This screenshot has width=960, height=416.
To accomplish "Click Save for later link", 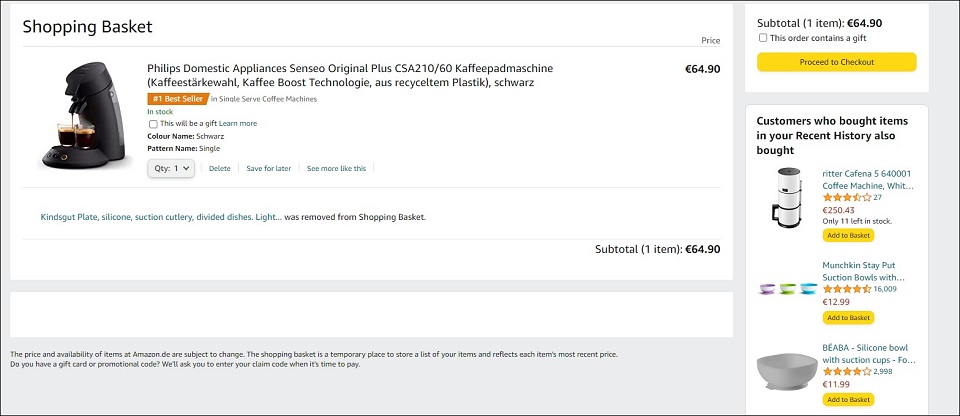I will point(269,168).
